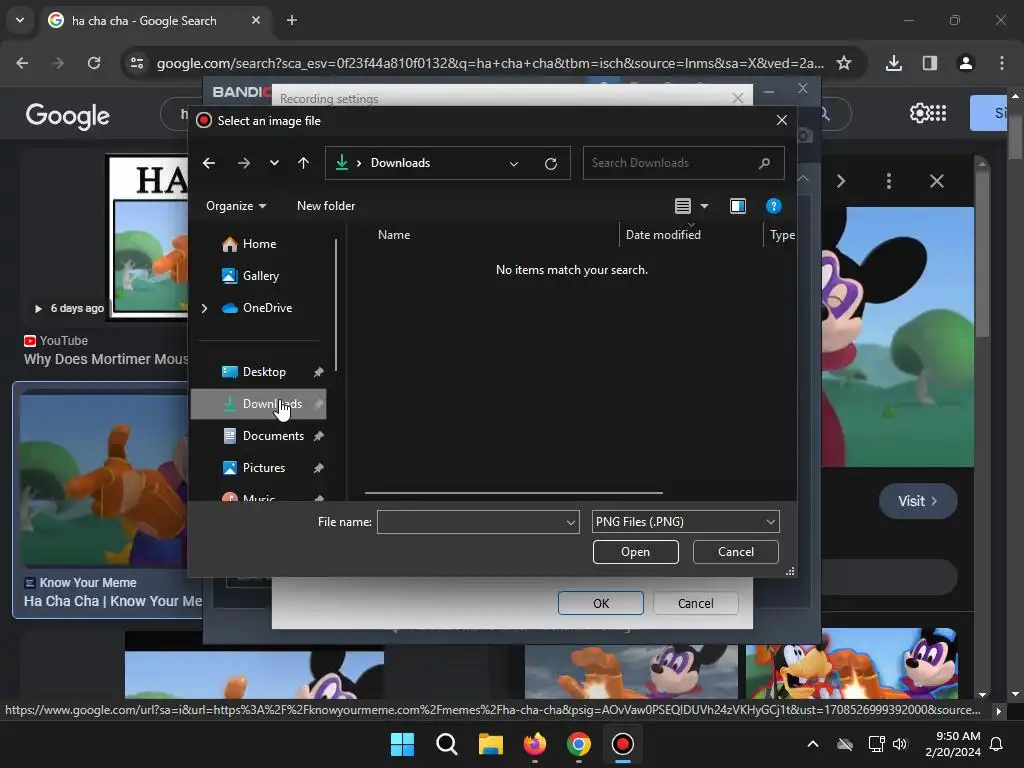Toggle Chrome side panel
1024x768 pixels.
point(930,63)
